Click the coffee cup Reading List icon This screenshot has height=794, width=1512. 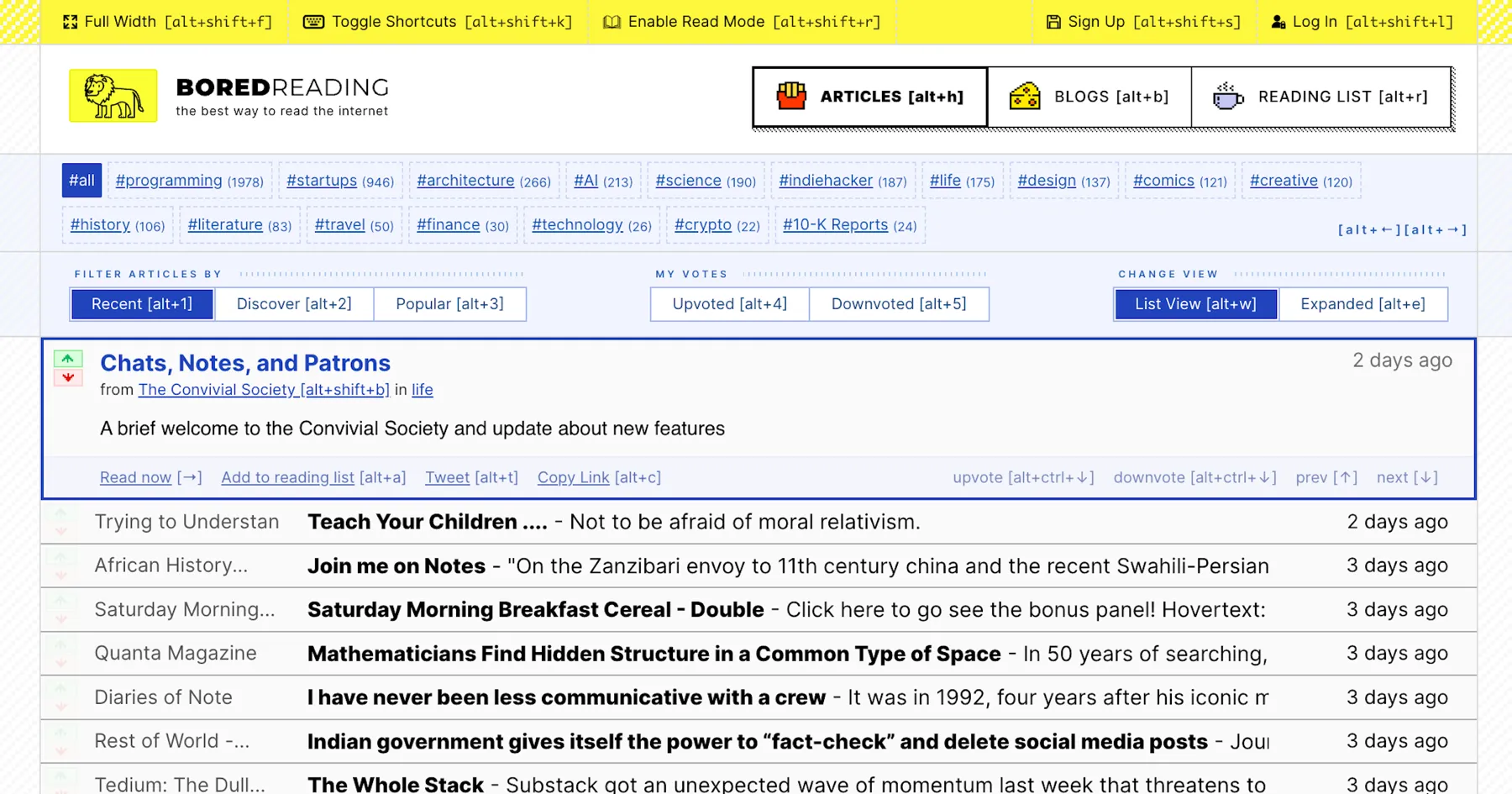coord(1228,97)
